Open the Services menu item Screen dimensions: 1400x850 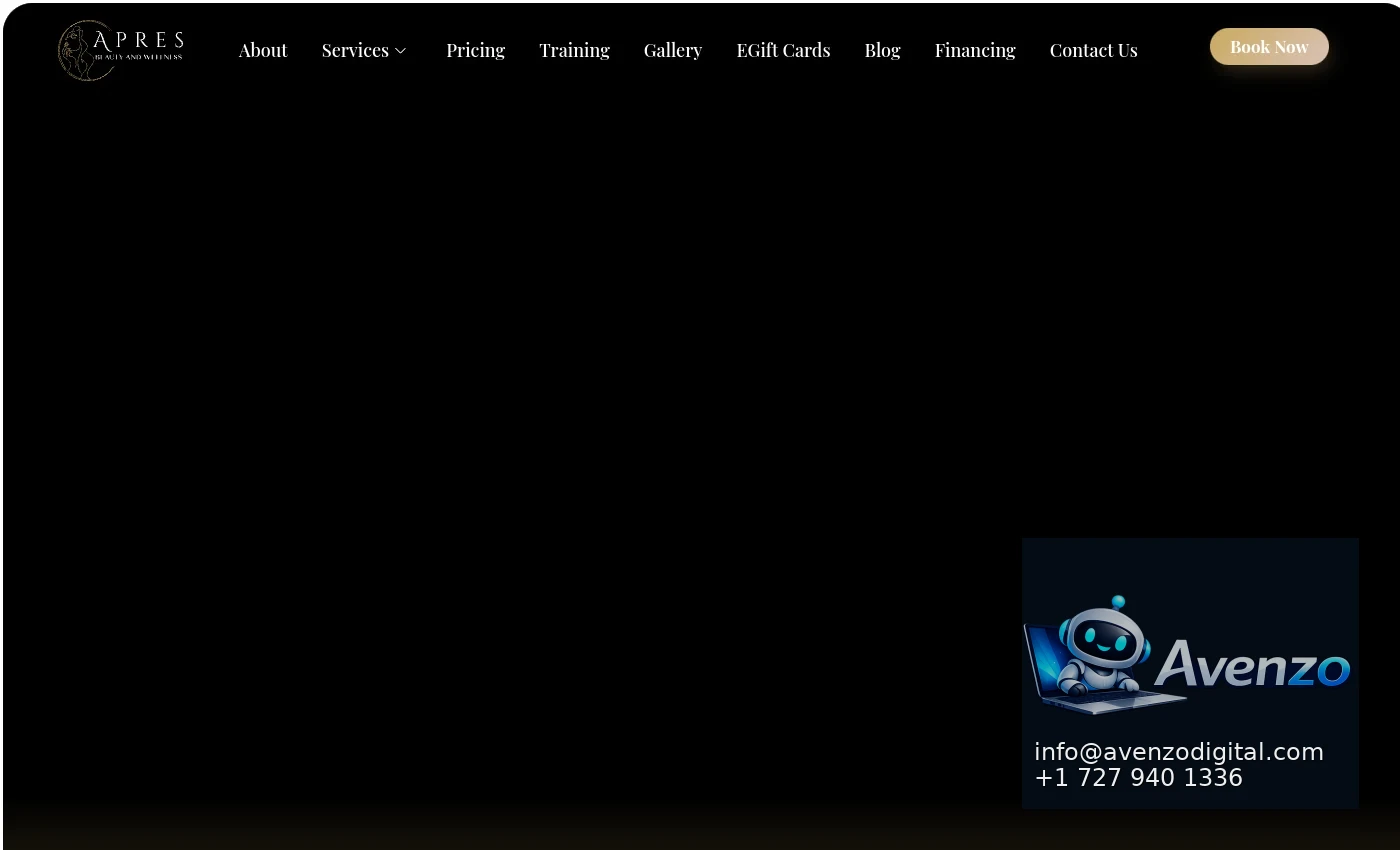coord(355,50)
